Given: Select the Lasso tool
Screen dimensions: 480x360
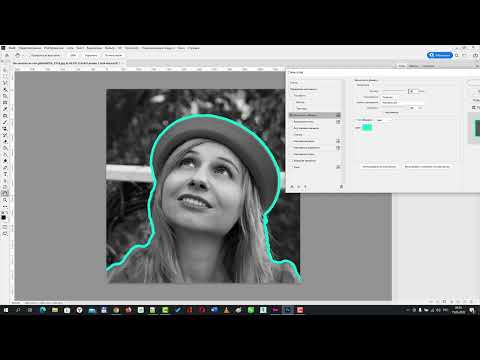Looking at the screenshot, I should click(x=5, y=83).
